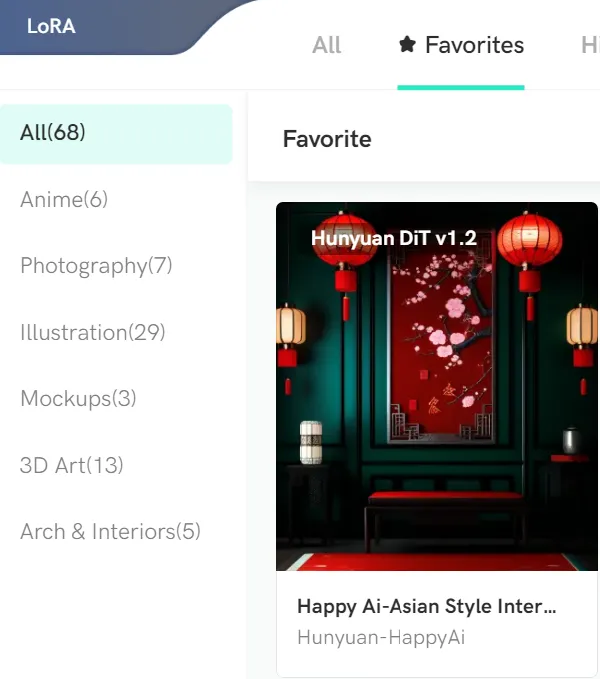Pick the 3D Art(13) category

pos(72,466)
